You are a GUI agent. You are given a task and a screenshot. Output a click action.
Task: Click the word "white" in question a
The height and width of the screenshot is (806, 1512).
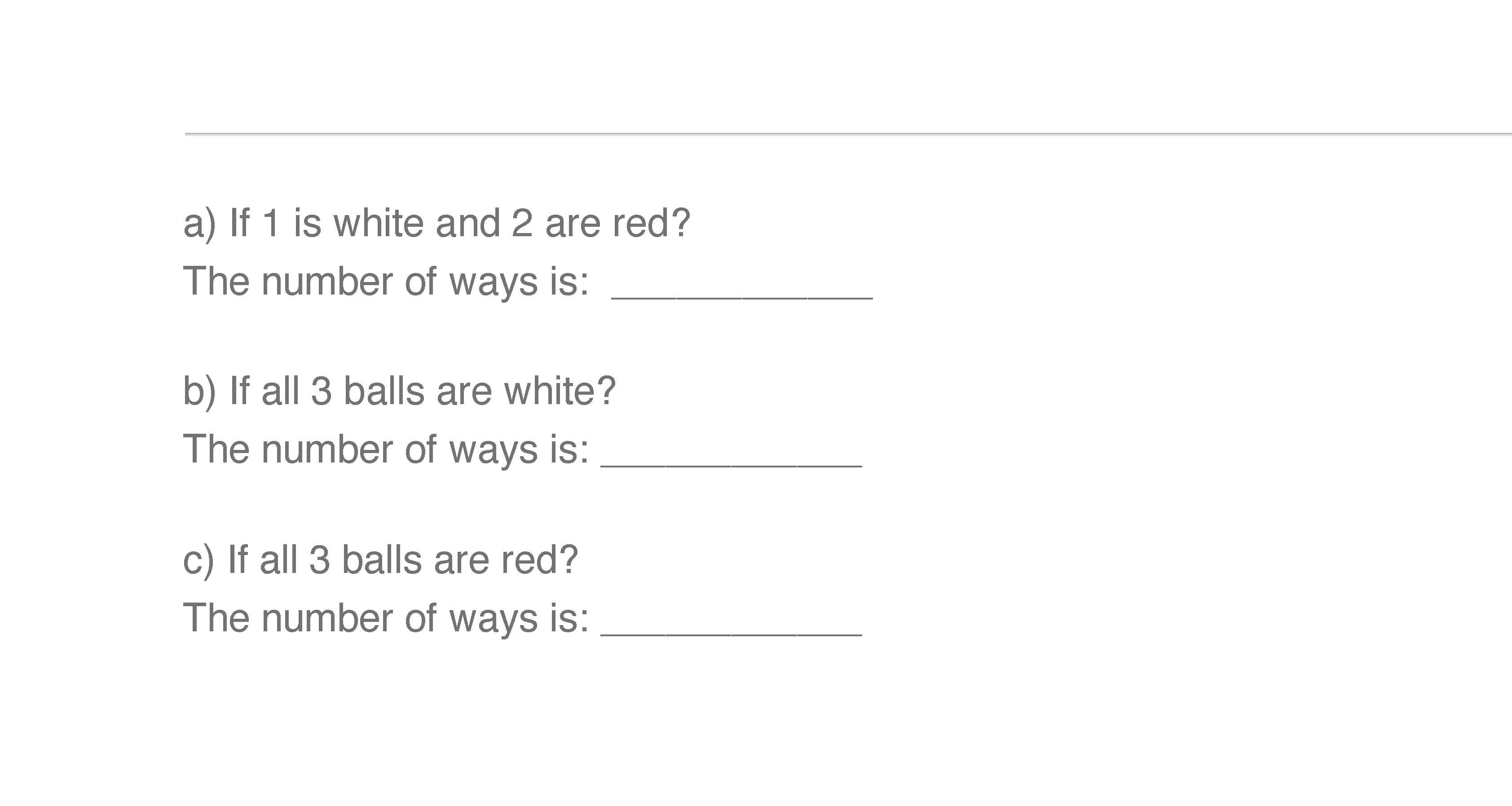[378, 224]
